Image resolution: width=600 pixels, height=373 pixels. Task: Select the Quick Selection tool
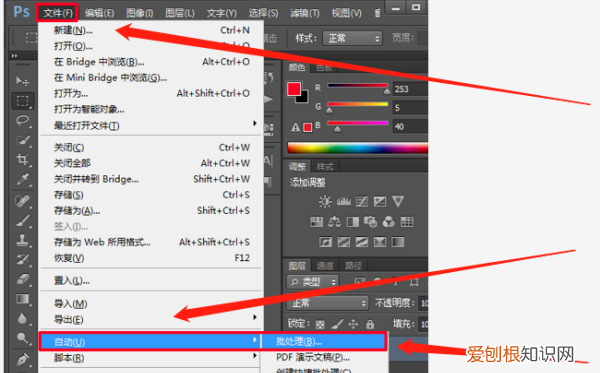[x=23, y=140]
